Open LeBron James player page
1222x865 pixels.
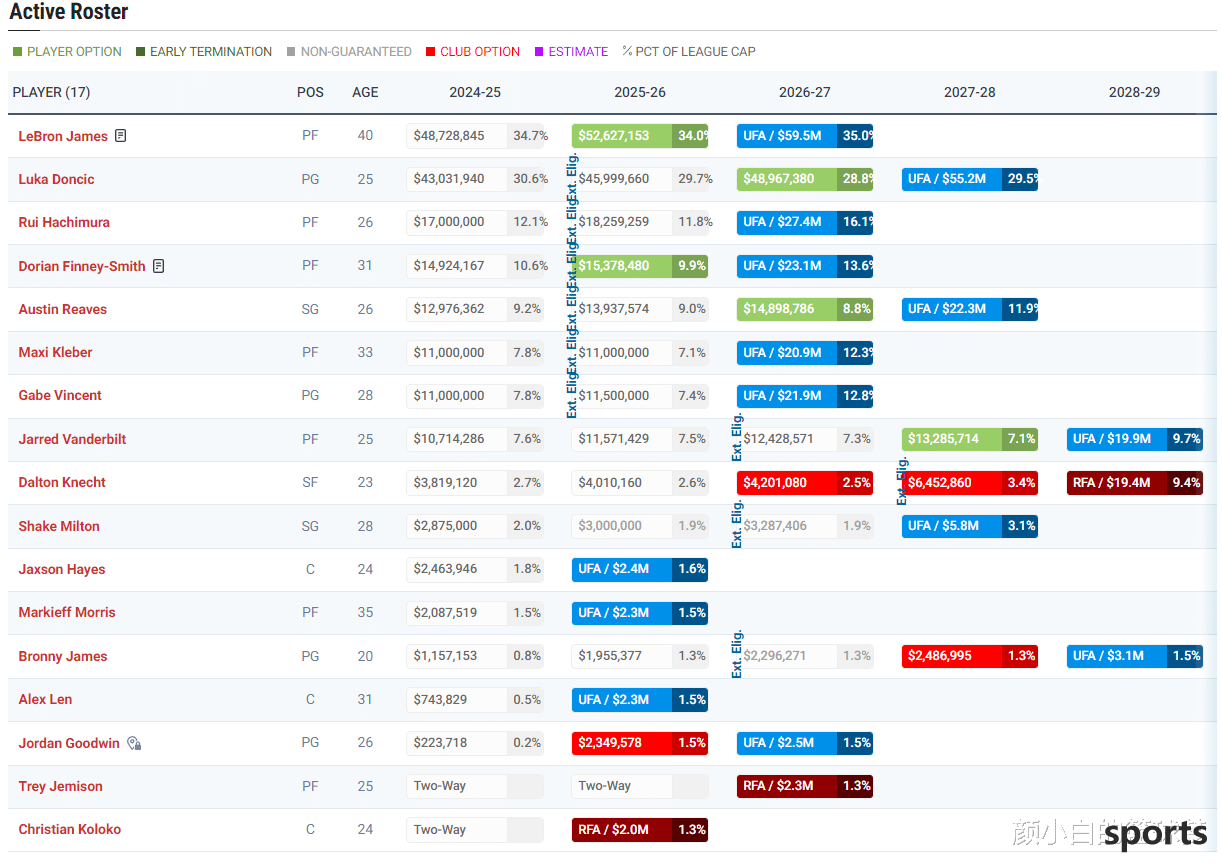[63, 136]
